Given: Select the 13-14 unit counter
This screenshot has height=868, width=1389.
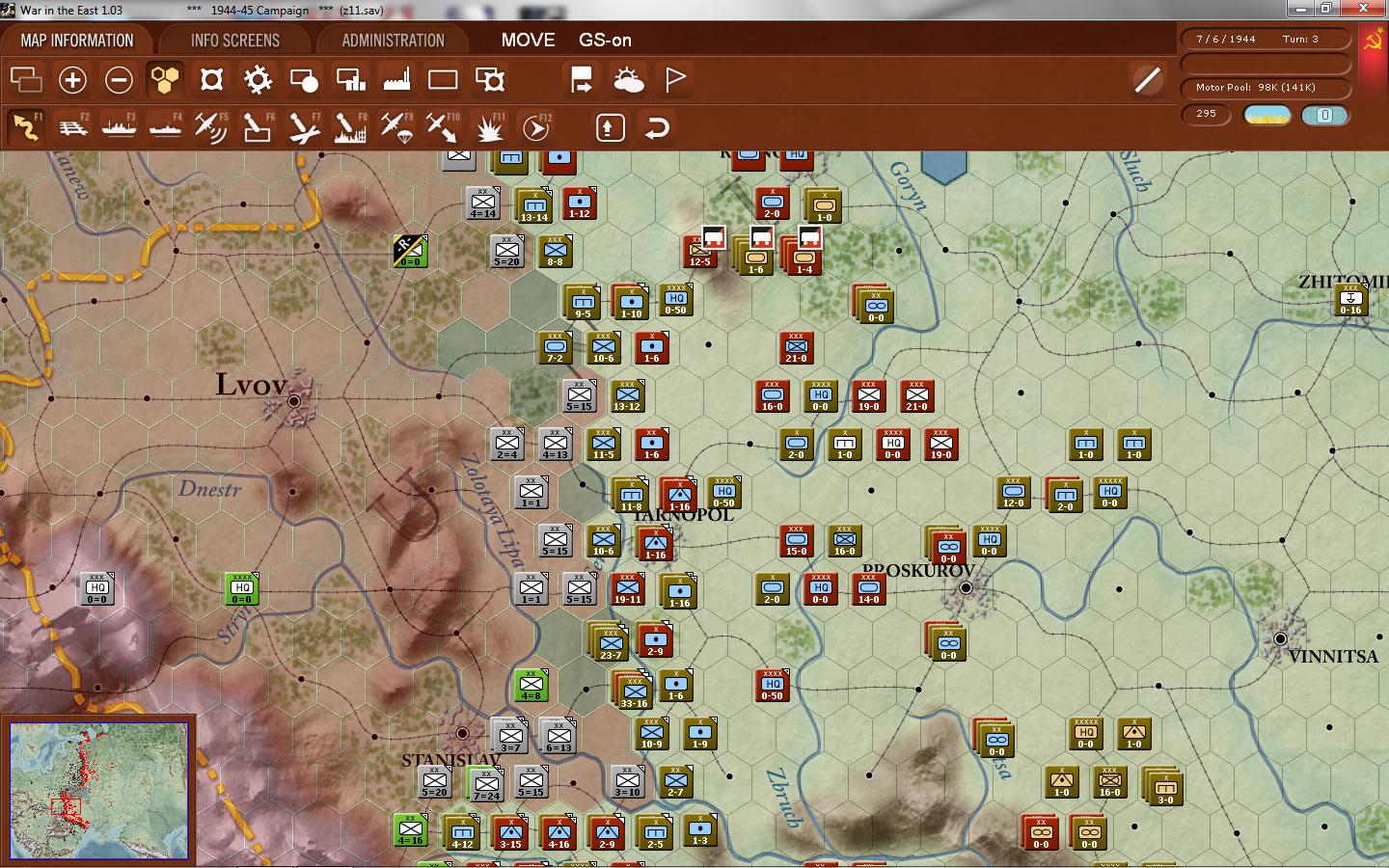Looking at the screenshot, I should click(533, 205).
